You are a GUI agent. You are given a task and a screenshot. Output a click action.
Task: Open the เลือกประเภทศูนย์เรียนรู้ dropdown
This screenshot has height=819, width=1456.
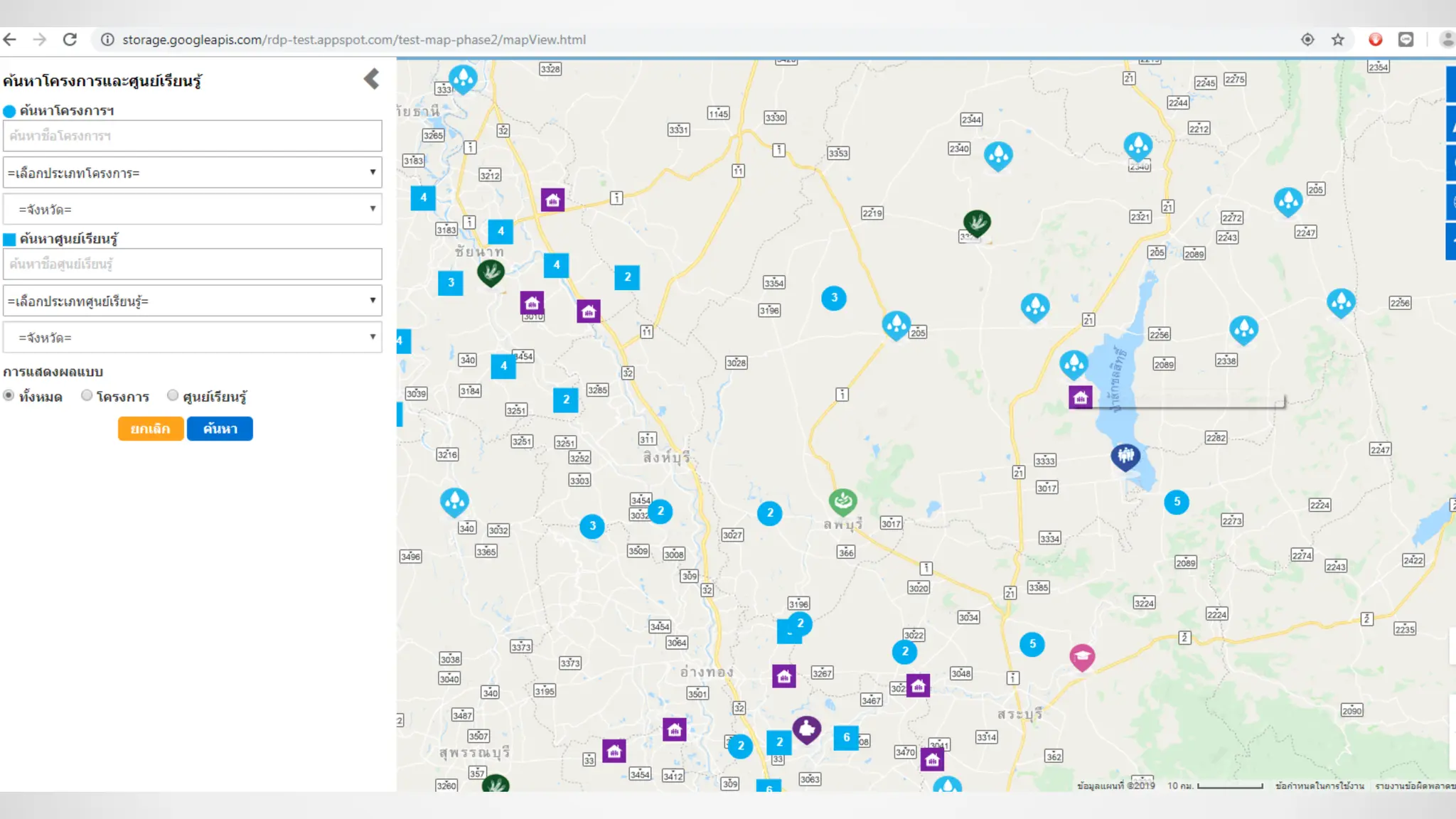(x=192, y=301)
